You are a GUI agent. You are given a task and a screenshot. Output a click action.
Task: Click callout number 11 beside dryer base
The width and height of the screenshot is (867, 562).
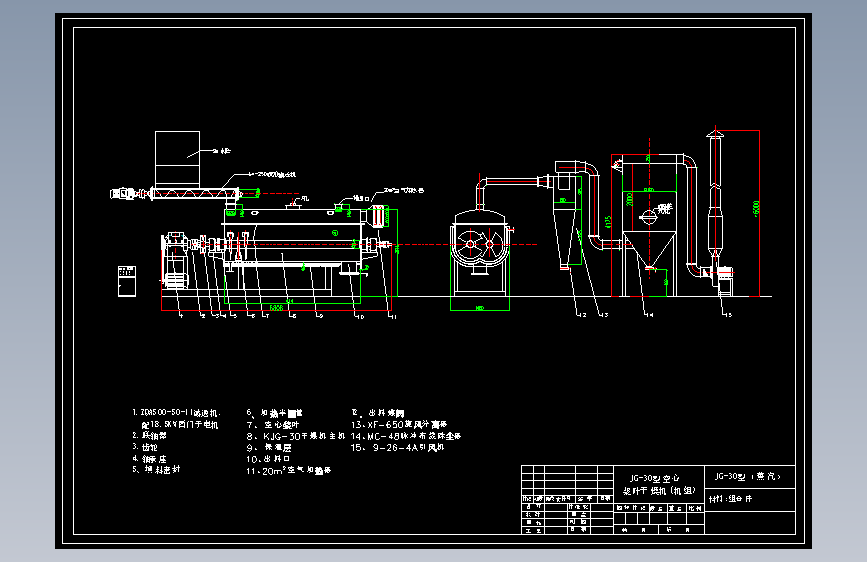click(393, 316)
